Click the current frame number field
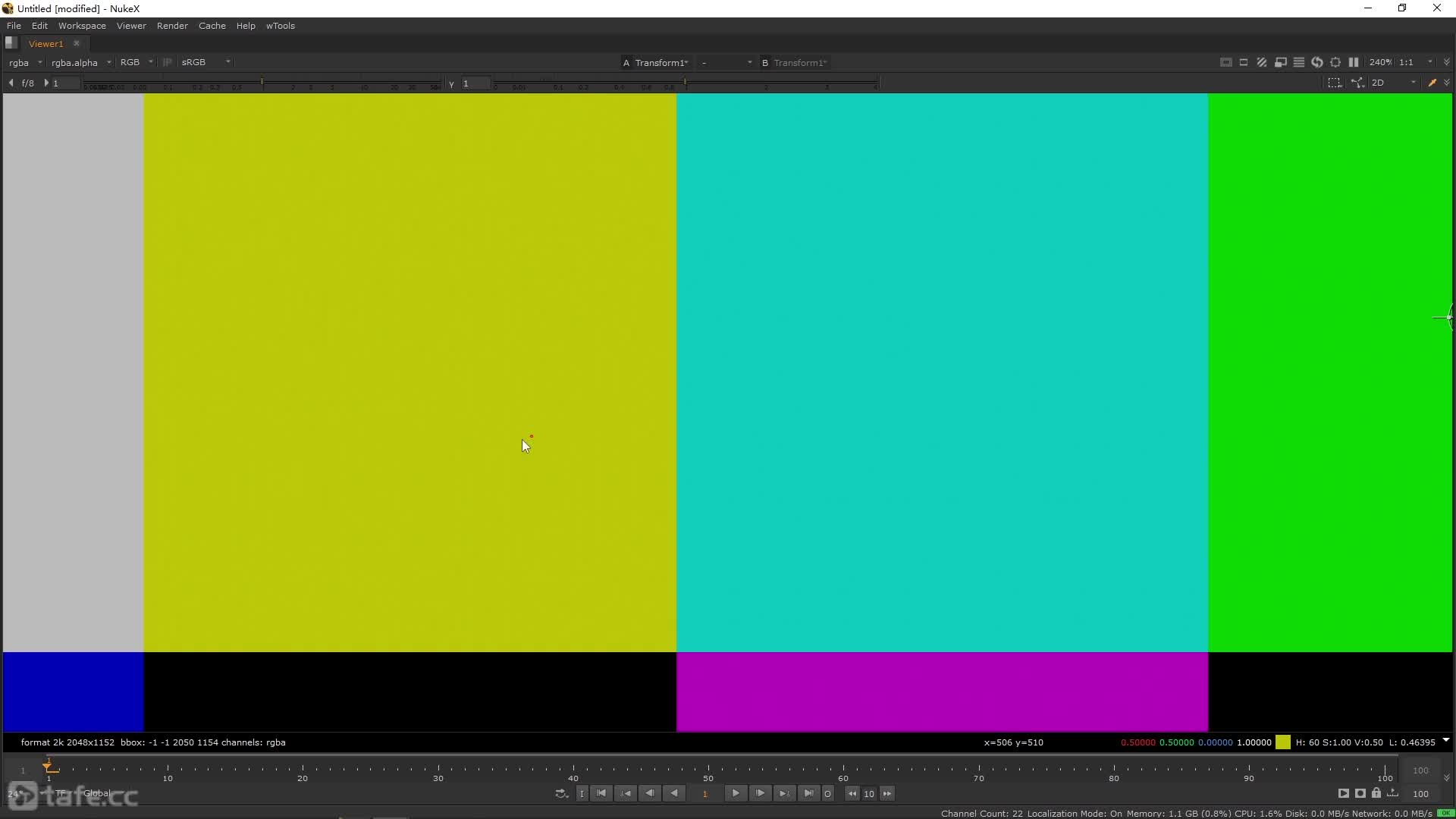Viewport: 1456px width, 819px height. point(704,793)
